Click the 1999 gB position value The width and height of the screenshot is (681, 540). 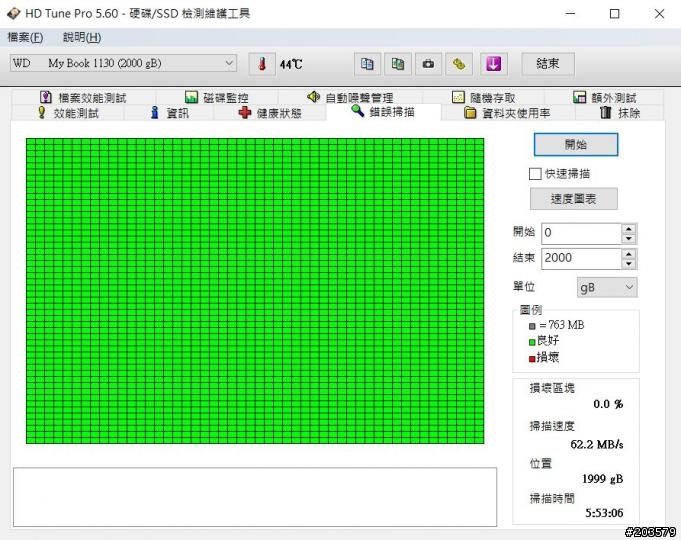(x=602, y=479)
